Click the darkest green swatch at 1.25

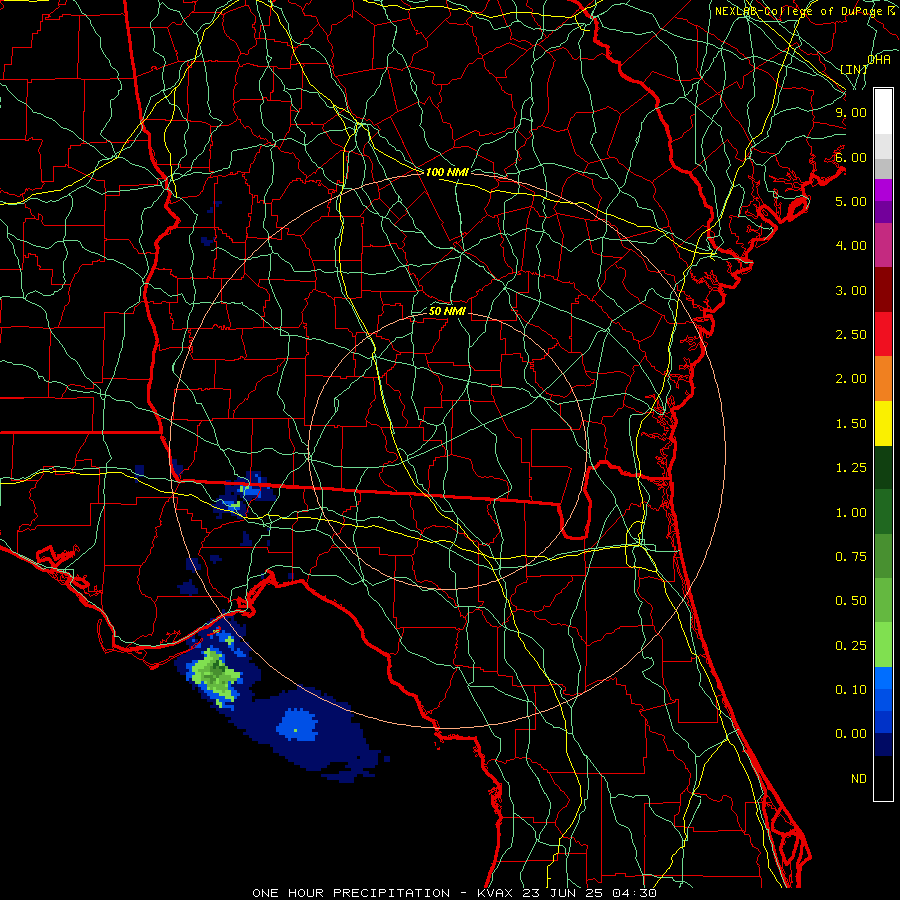pos(883,467)
